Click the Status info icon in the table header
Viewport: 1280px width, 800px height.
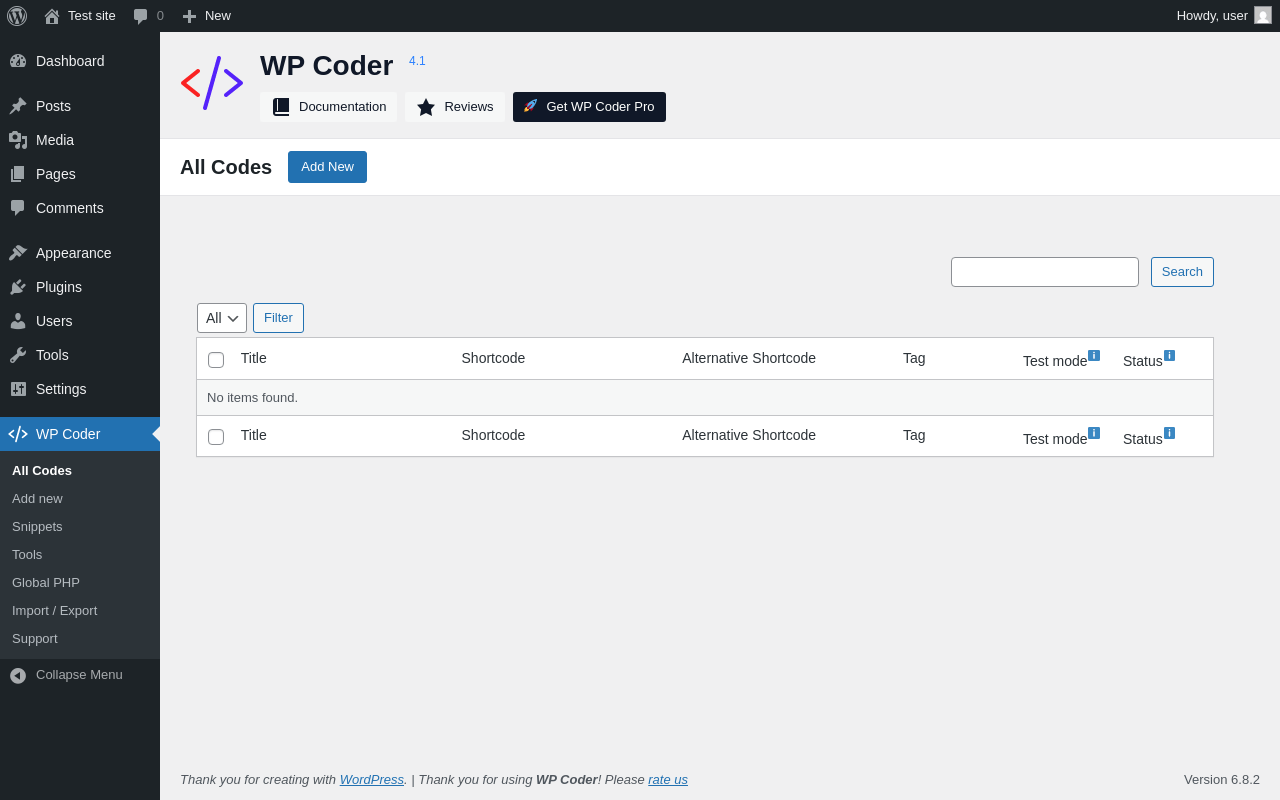pyautogui.click(x=1169, y=356)
